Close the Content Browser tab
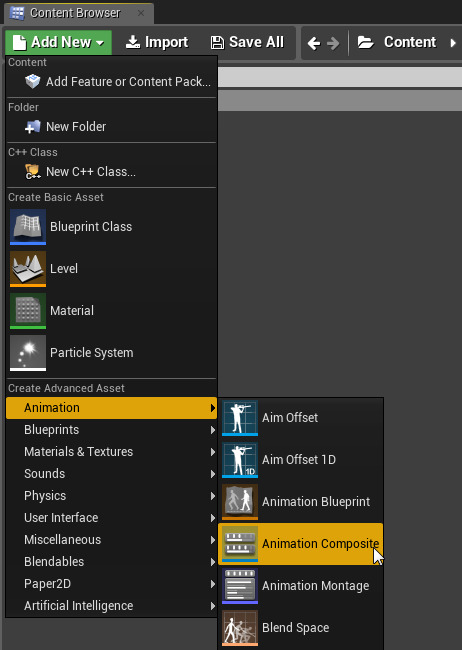462x650 pixels. 141,13
